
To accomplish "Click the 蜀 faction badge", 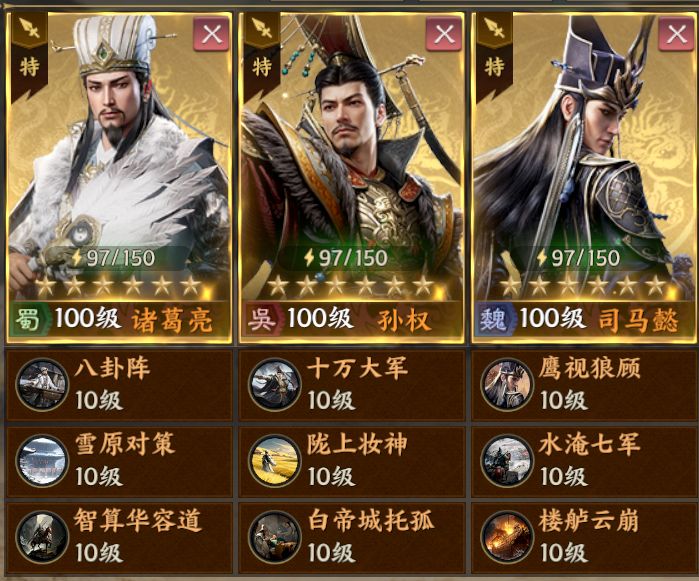I will click(x=28, y=320).
